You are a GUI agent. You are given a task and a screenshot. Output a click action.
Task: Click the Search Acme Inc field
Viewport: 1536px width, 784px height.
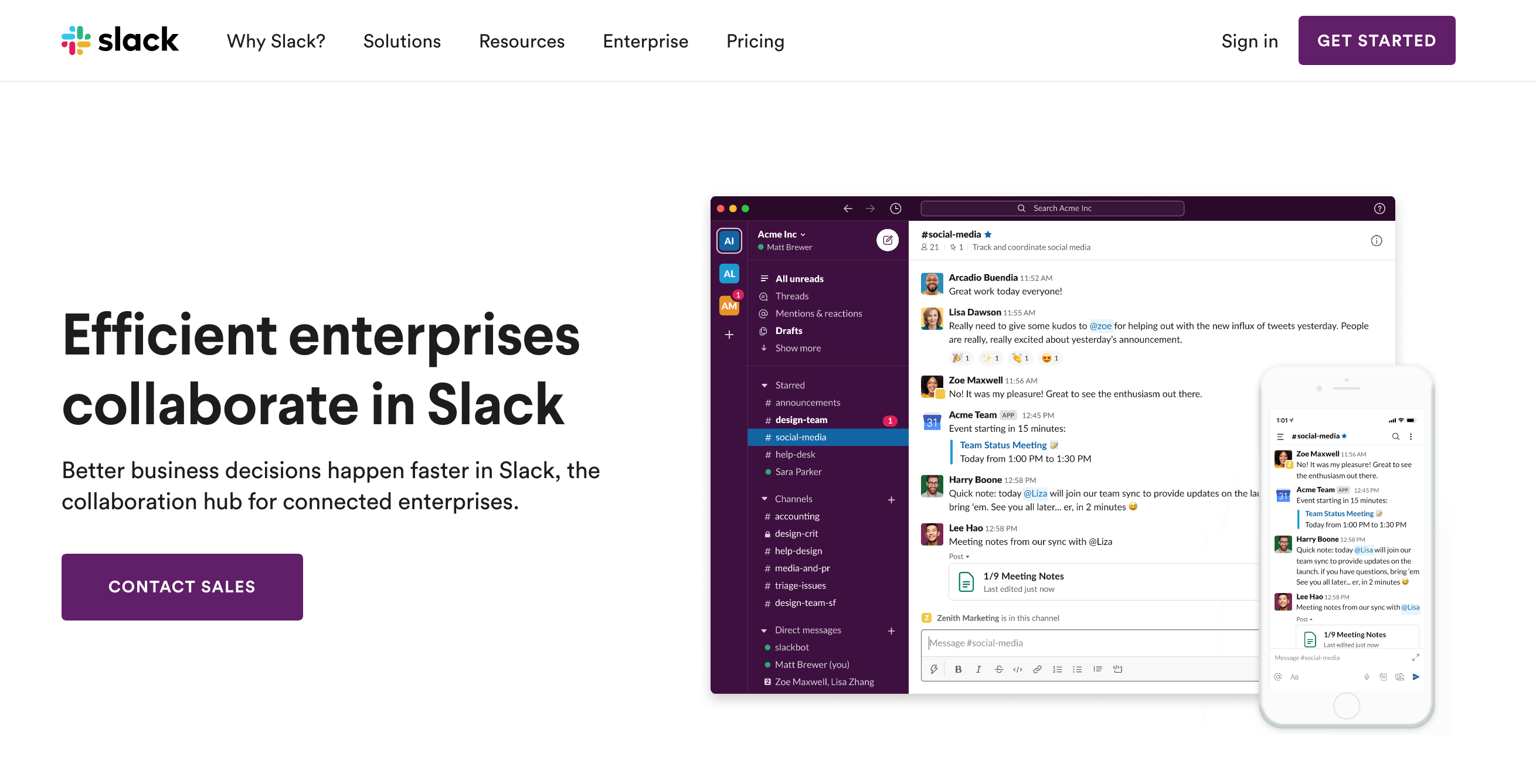(x=1052, y=208)
